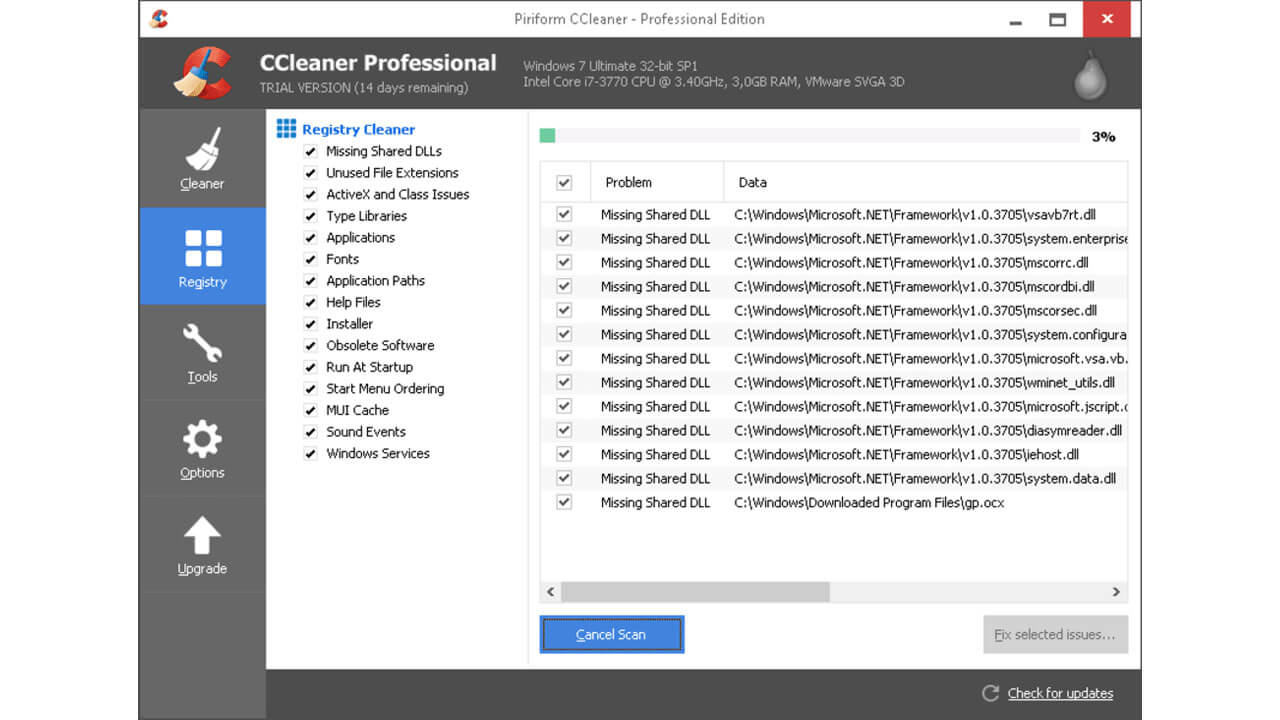Click the Data column header
The height and width of the screenshot is (720, 1280).
click(x=752, y=182)
